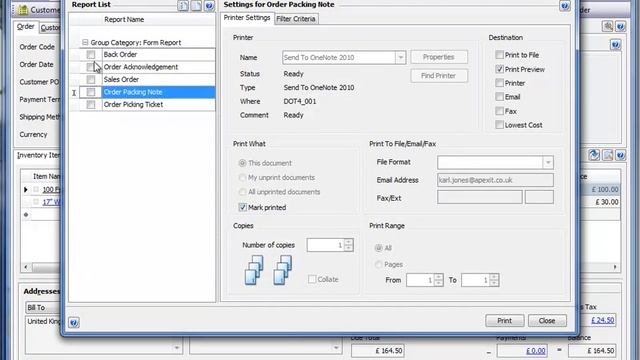Image resolution: width=640 pixels, height=360 pixels.
Task: Select the This document radio option
Action: pos(242,163)
